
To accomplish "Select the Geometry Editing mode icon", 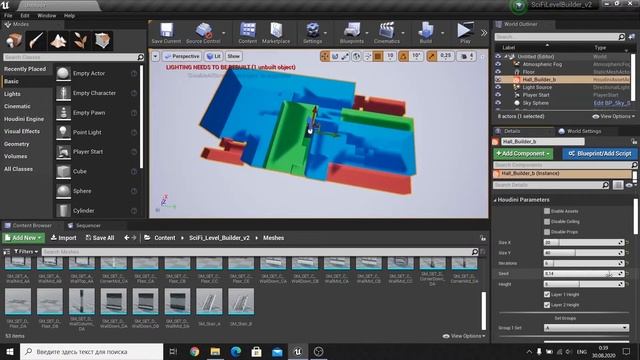I will tap(102, 41).
